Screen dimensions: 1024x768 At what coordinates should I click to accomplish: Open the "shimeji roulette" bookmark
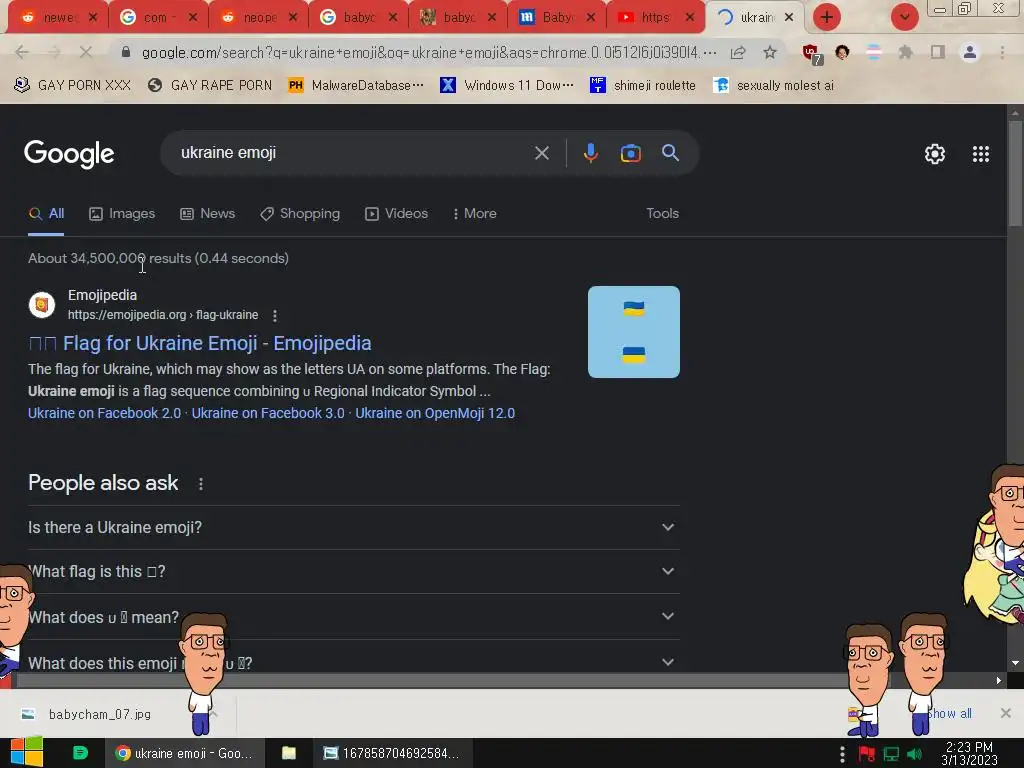coord(643,86)
